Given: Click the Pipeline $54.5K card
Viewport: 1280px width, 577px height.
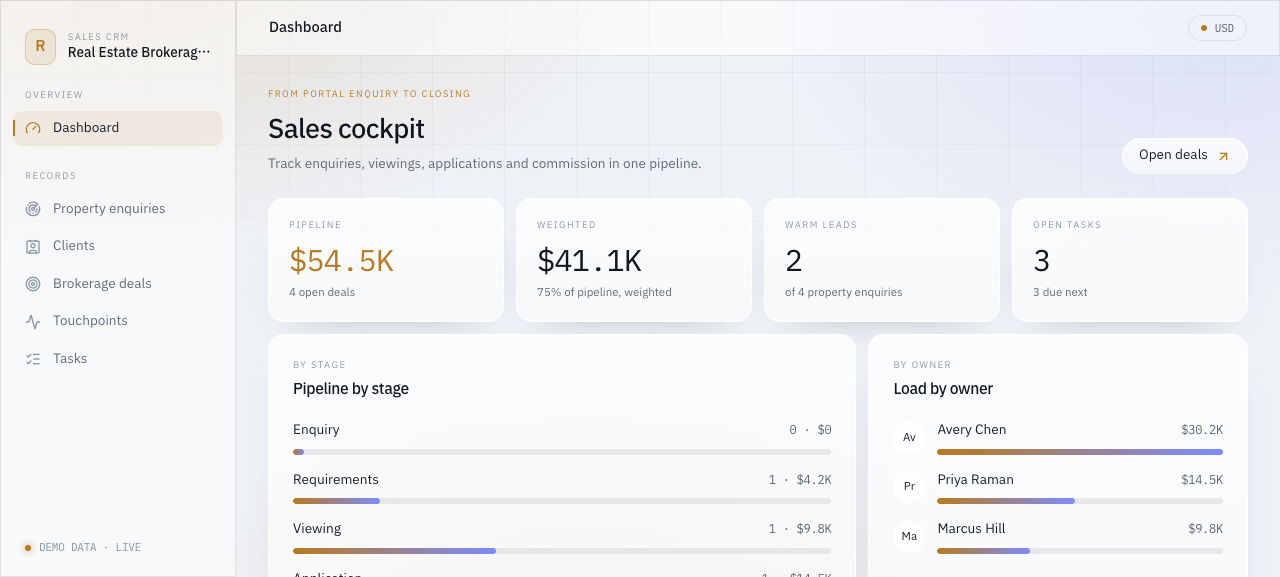Looking at the screenshot, I should (386, 260).
